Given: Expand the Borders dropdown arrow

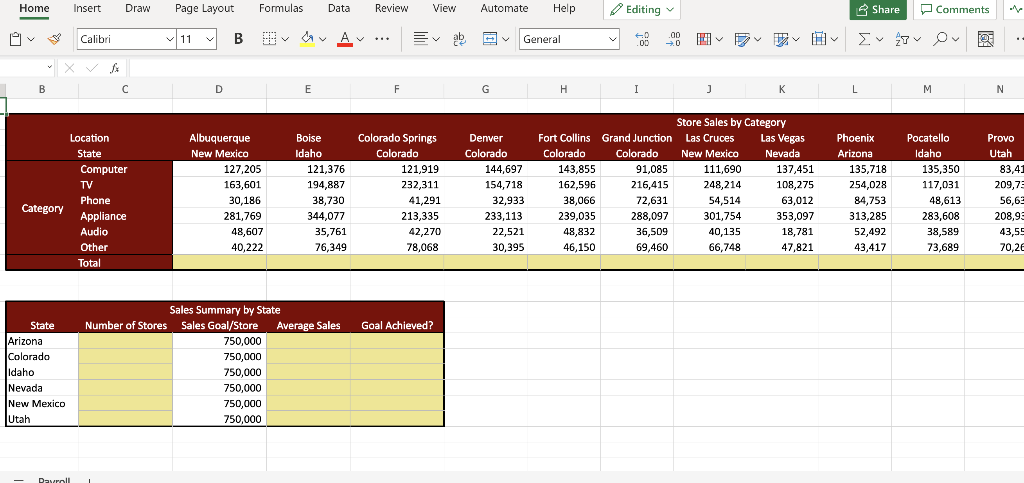Looking at the screenshot, I should point(285,39).
